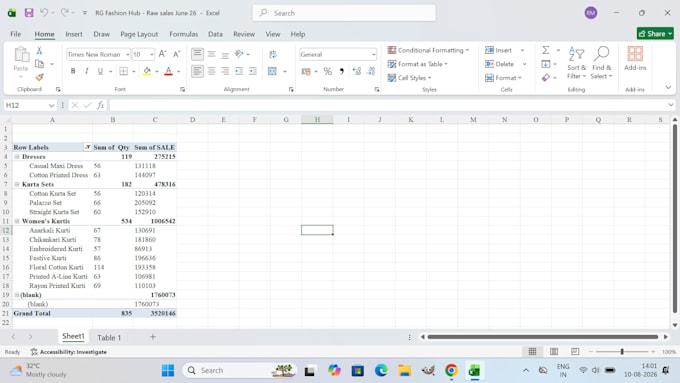Open the Times New Roman font dropdown
The height and width of the screenshot is (383, 680).
128,54
